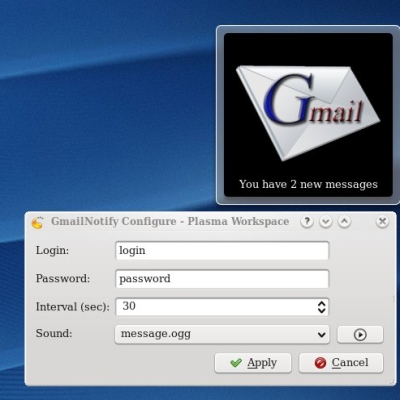The width and height of the screenshot is (400, 400).
Task: Minimize dialog with the down-chevron title button
Action: click(326, 221)
